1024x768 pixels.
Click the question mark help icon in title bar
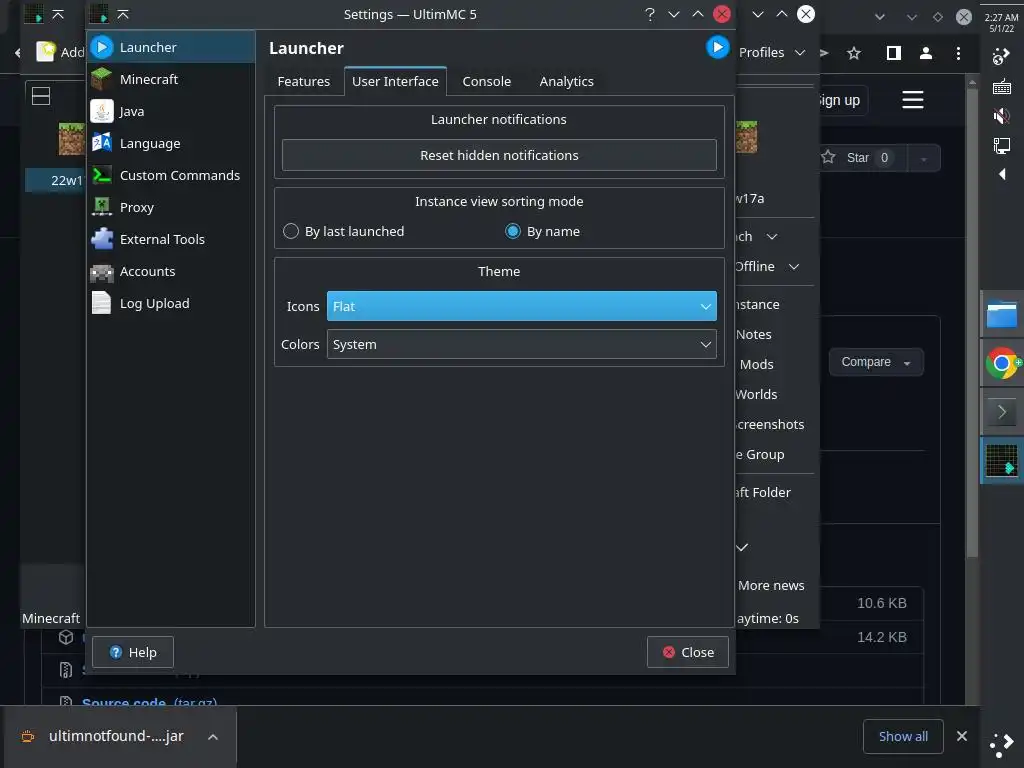pyautogui.click(x=649, y=14)
